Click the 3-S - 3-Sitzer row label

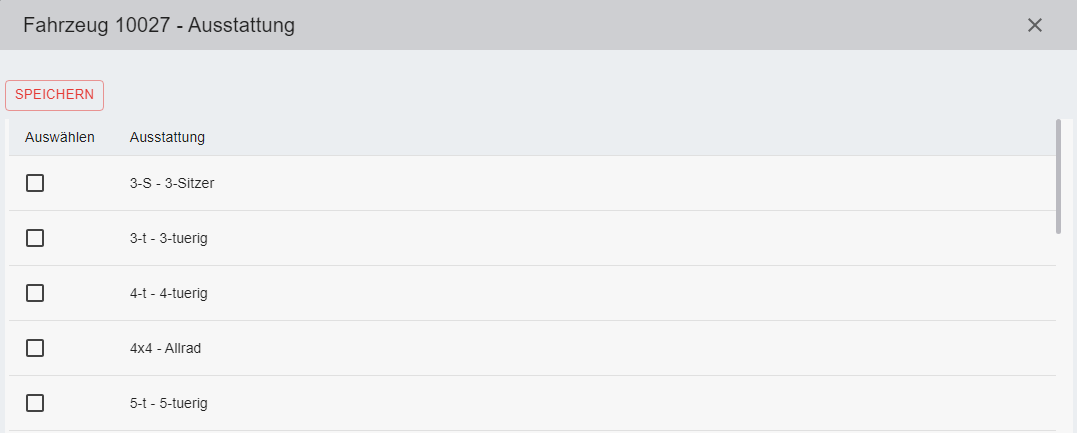tap(172, 183)
